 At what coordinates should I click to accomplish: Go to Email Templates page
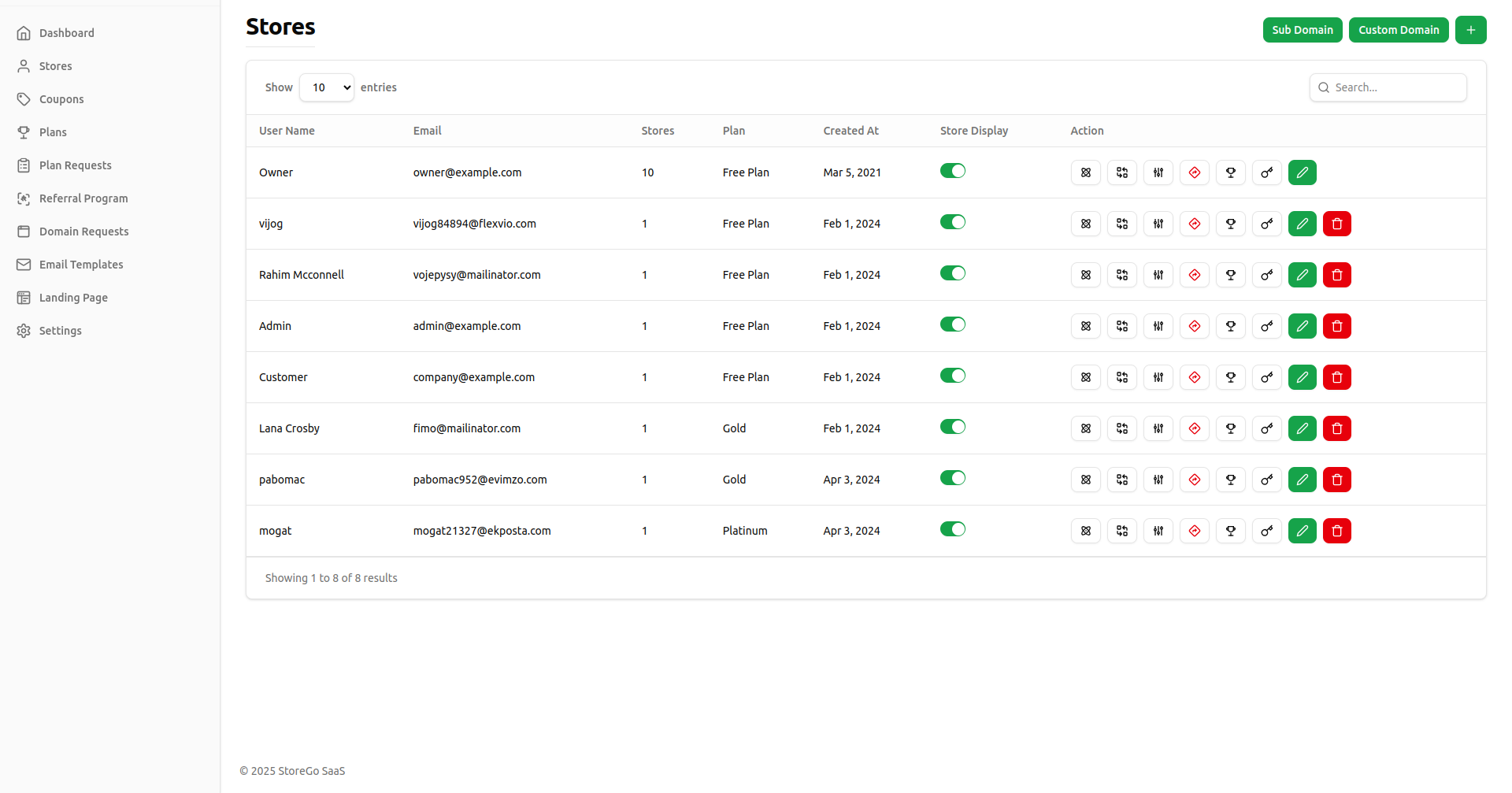pyautogui.click(x=81, y=265)
